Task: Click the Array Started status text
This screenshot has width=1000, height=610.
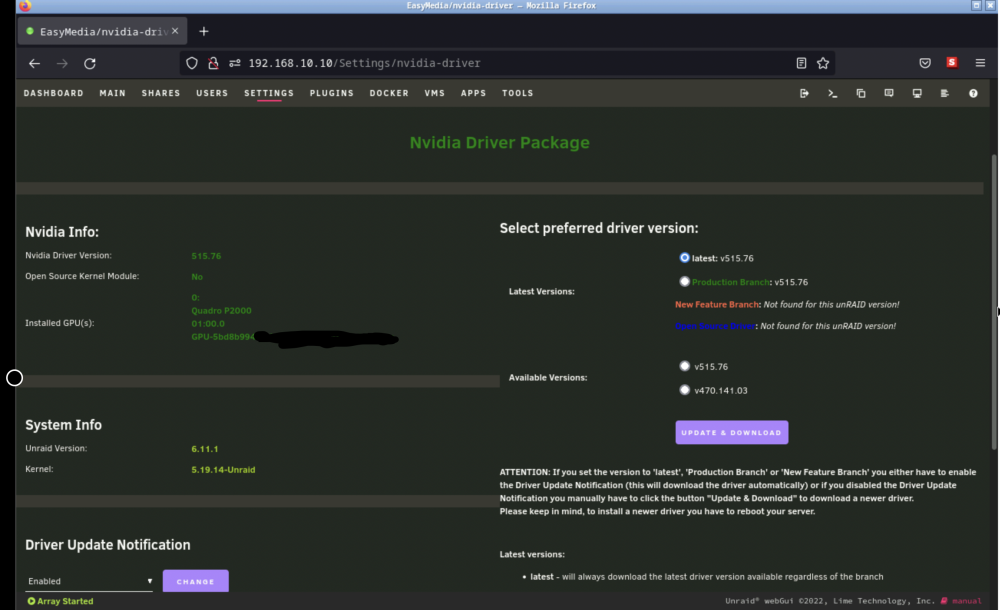Action: coord(65,601)
